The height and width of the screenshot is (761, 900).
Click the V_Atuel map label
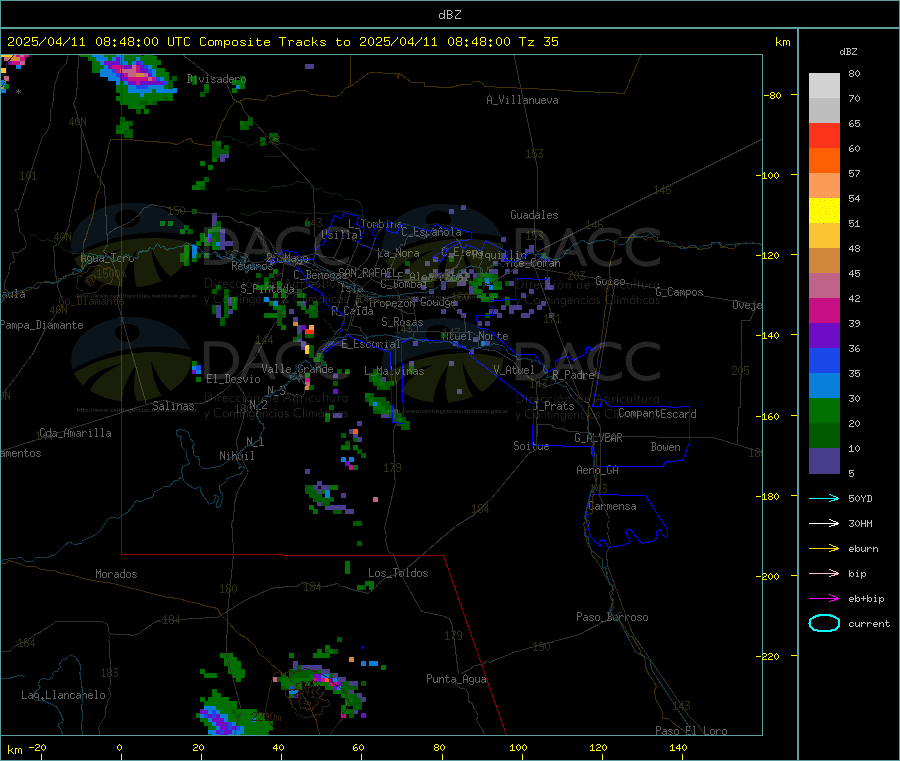pos(514,370)
